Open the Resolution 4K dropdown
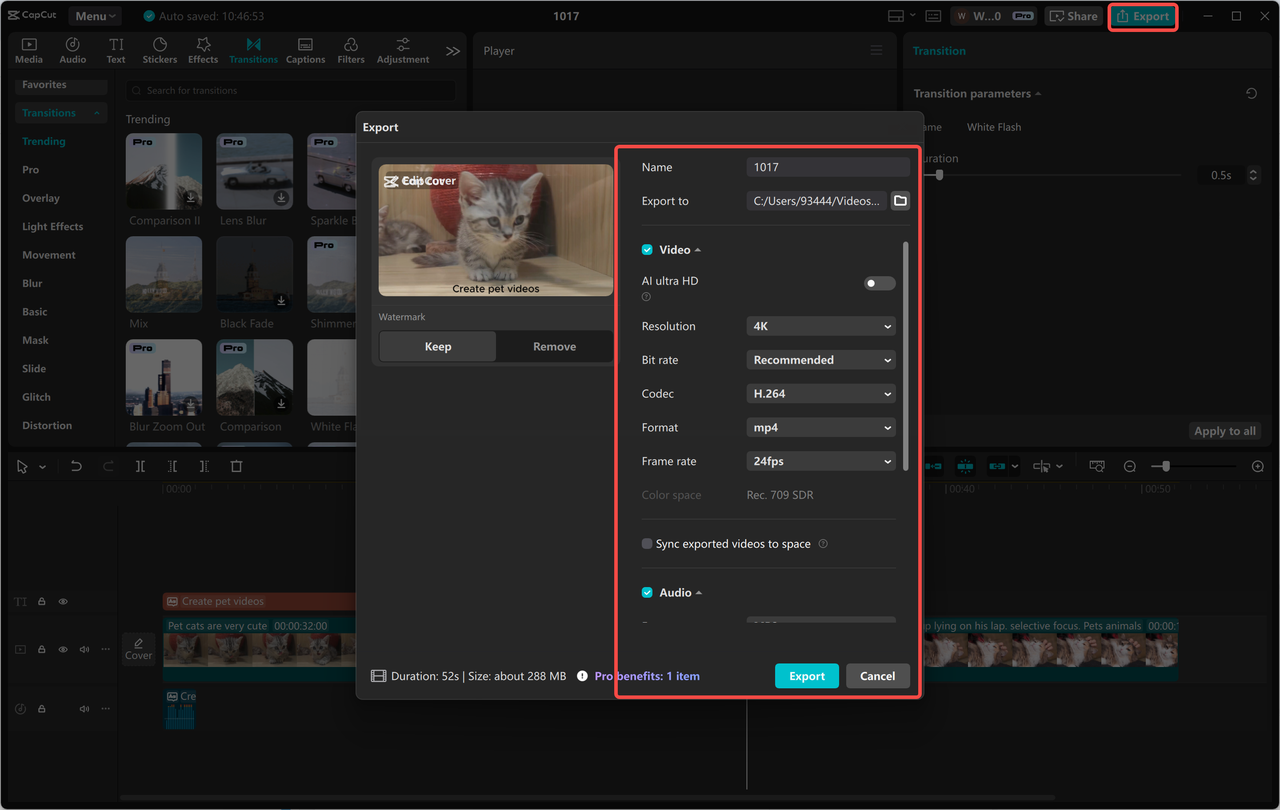This screenshot has height=810, width=1280. point(820,326)
